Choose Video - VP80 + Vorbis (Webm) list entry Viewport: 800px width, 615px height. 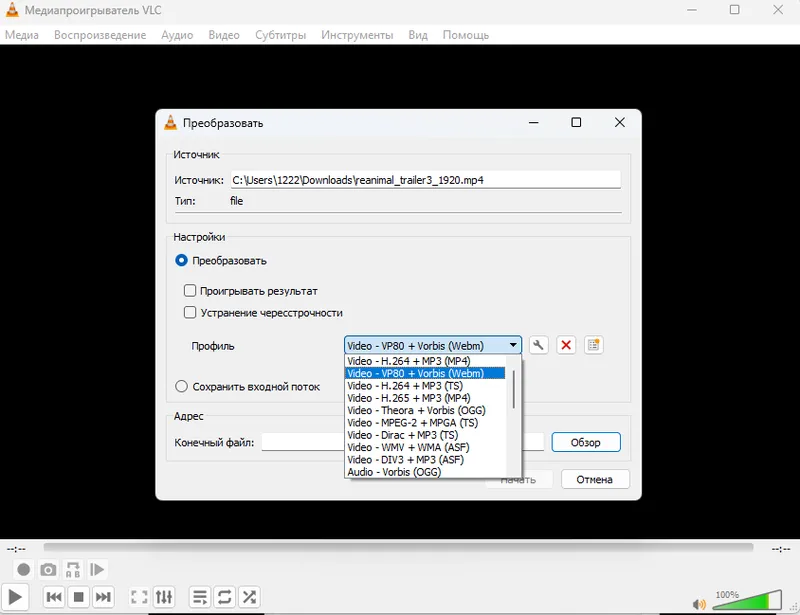pos(425,374)
